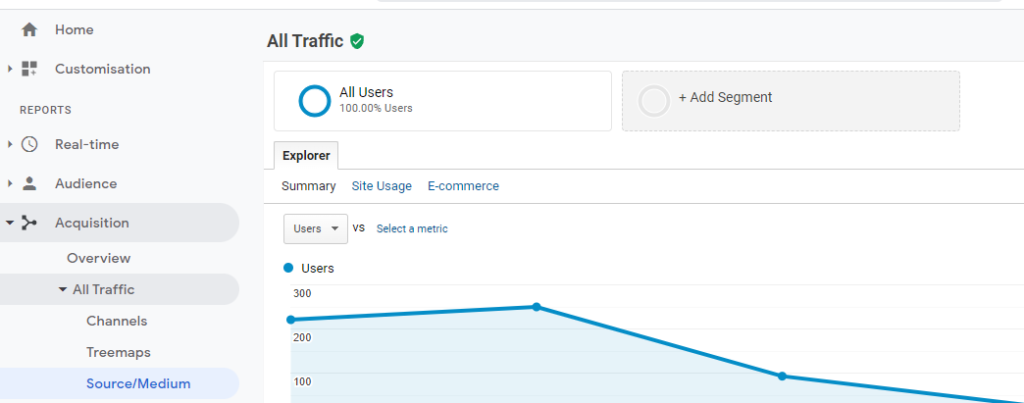Go to Acquisition Overview
Viewport: 1024px width, 403px height.
pyautogui.click(x=99, y=258)
